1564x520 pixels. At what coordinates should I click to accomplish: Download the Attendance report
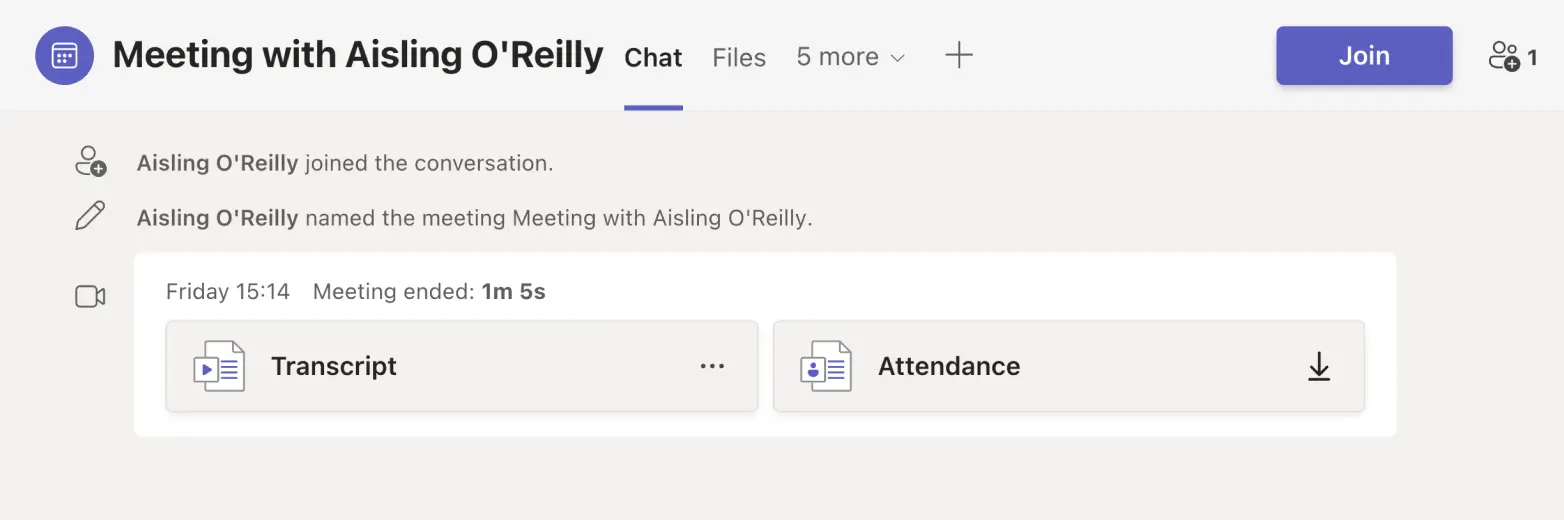coord(1319,366)
